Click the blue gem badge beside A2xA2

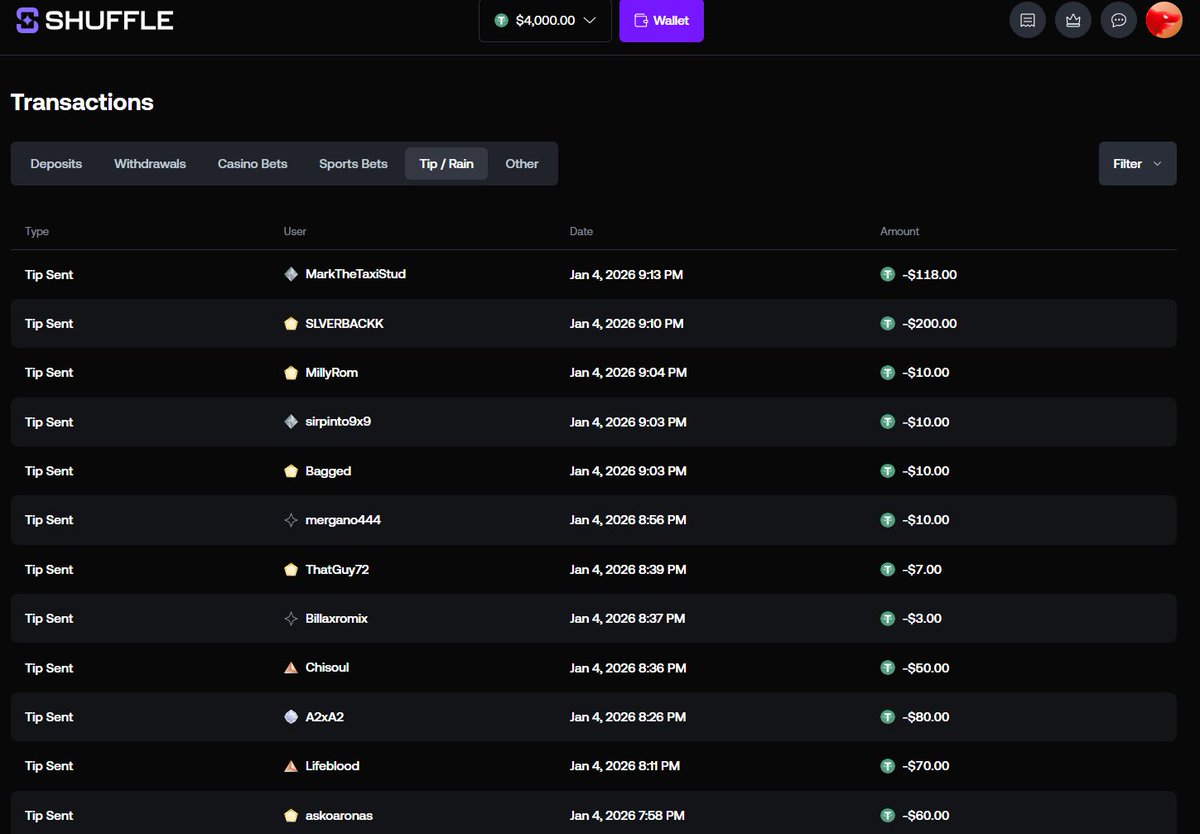pyautogui.click(x=290, y=716)
